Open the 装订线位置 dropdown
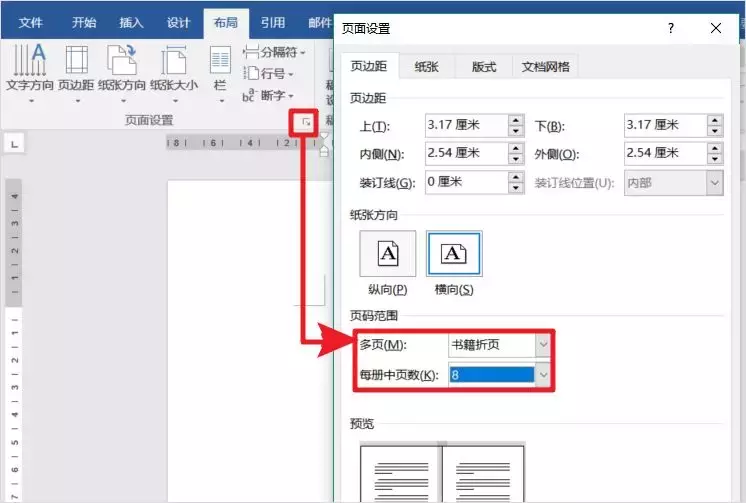The width and height of the screenshot is (746, 503). [674, 183]
